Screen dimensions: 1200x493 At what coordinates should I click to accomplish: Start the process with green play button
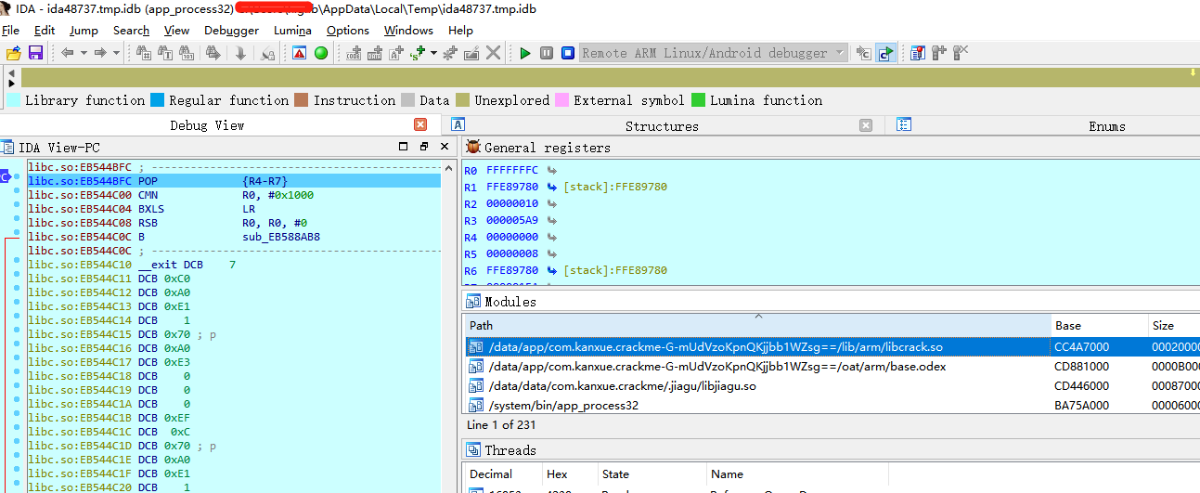525,52
